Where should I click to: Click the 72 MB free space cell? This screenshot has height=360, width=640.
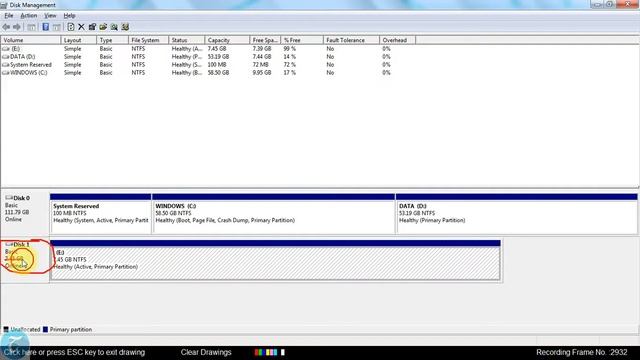(260, 64)
